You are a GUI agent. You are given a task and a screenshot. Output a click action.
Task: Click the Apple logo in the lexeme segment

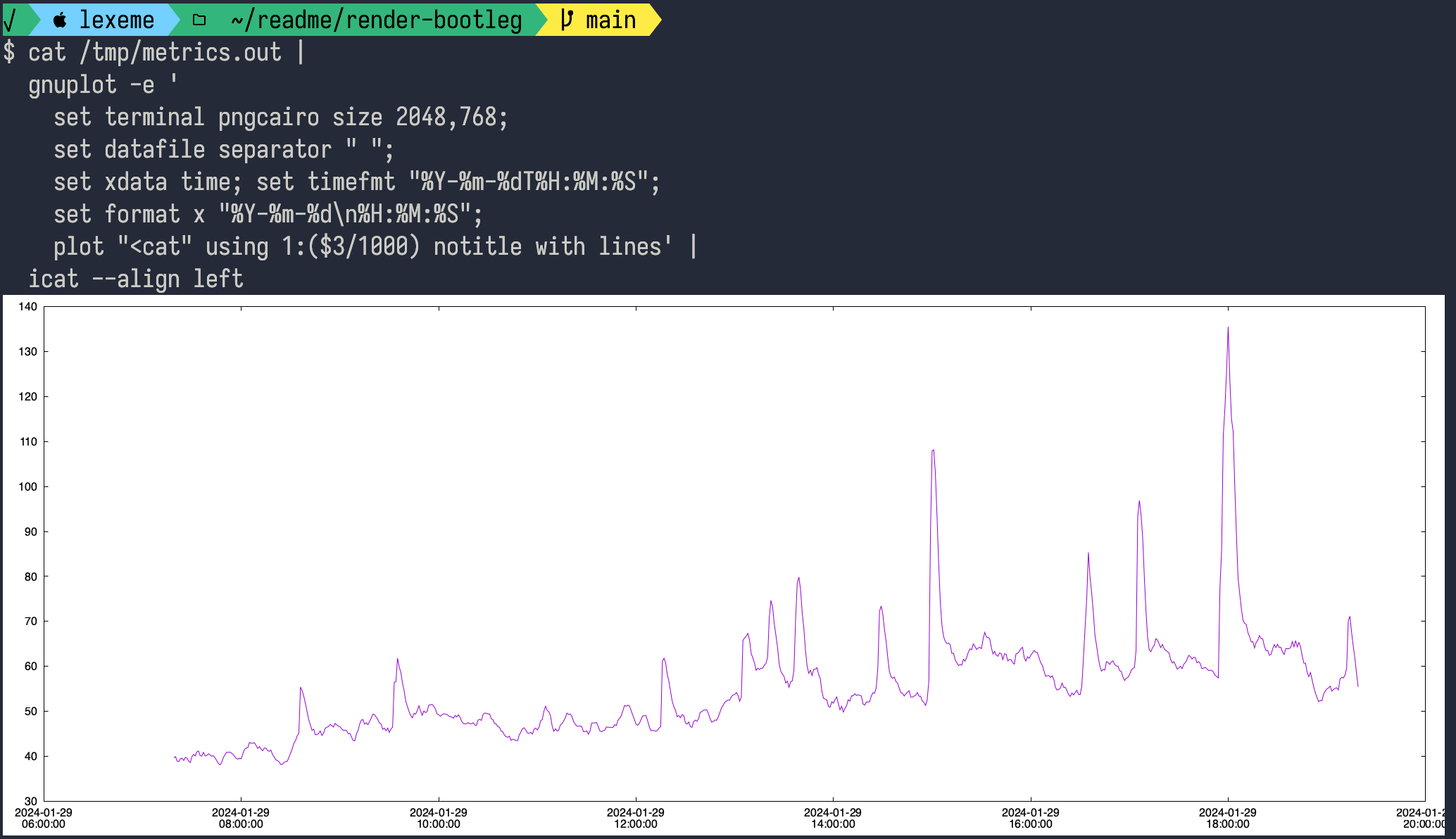[x=60, y=20]
